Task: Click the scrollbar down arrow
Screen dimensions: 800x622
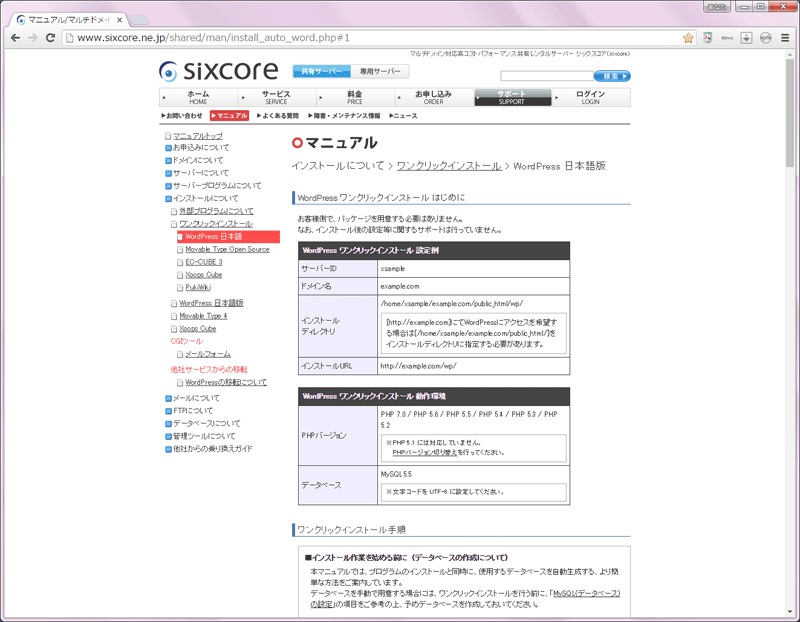Action: (x=790, y=612)
